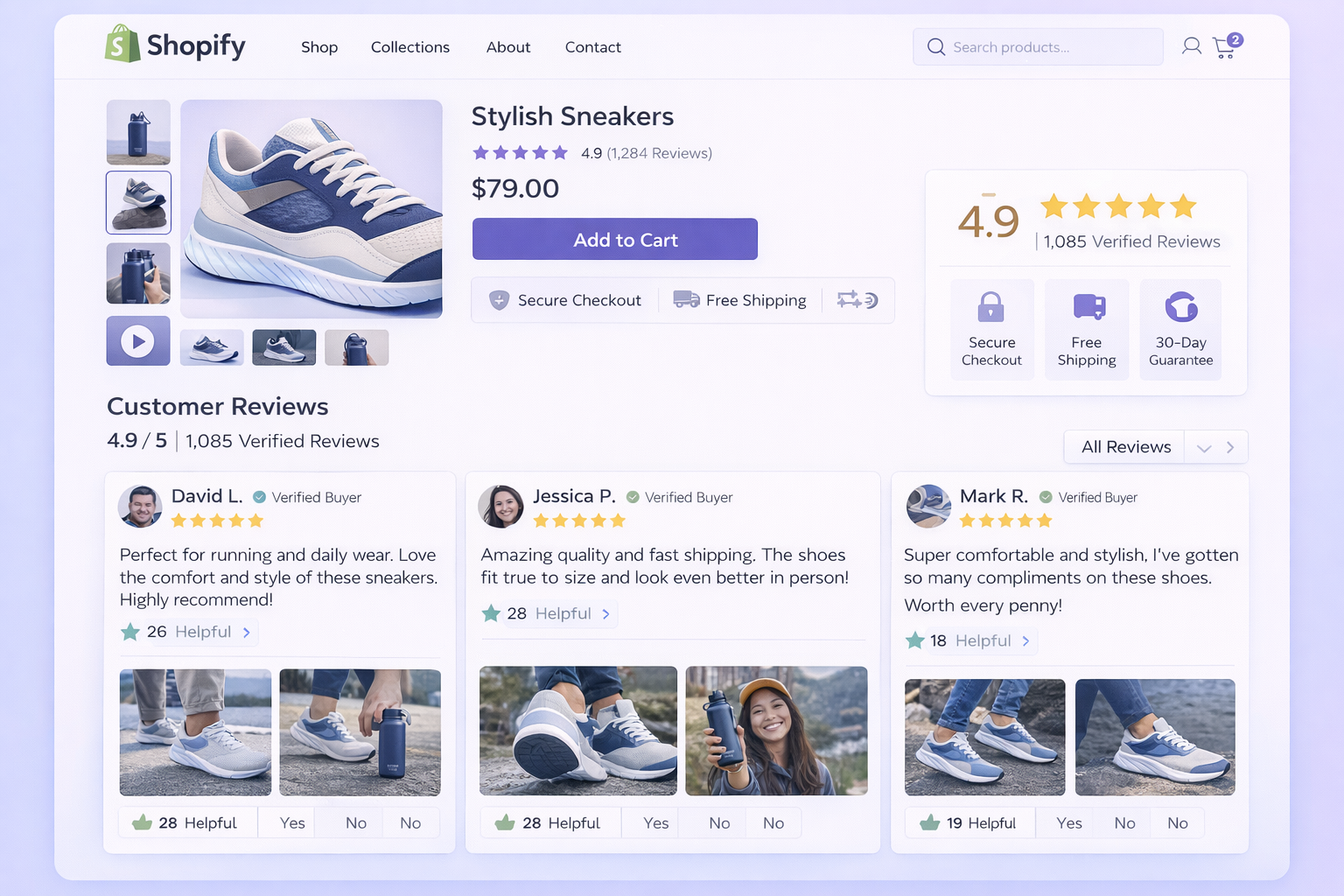Play the product video thumbnail
The width and height of the screenshot is (1344, 896).
(137, 341)
